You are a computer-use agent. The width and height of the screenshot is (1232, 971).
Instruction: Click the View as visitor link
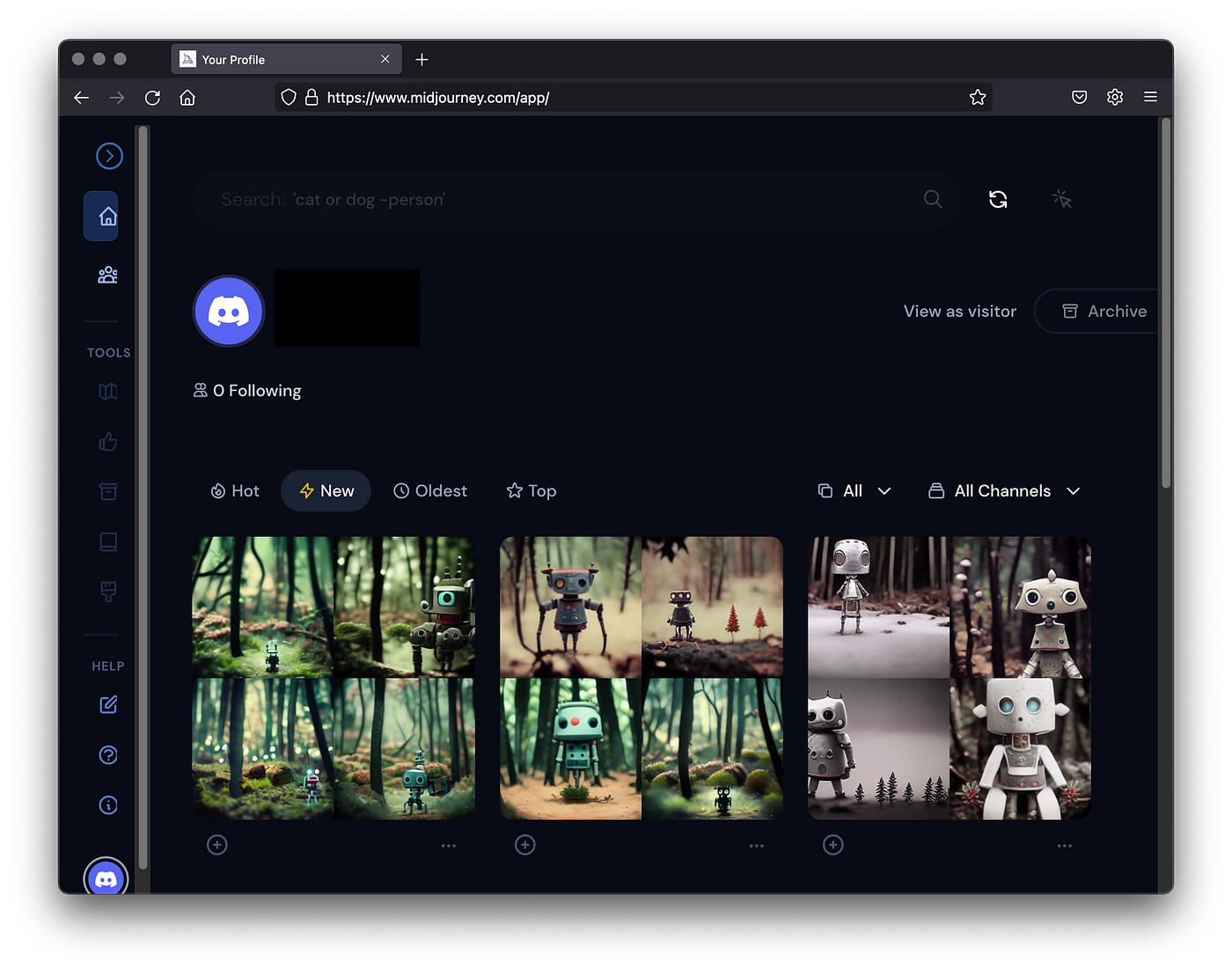click(959, 312)
